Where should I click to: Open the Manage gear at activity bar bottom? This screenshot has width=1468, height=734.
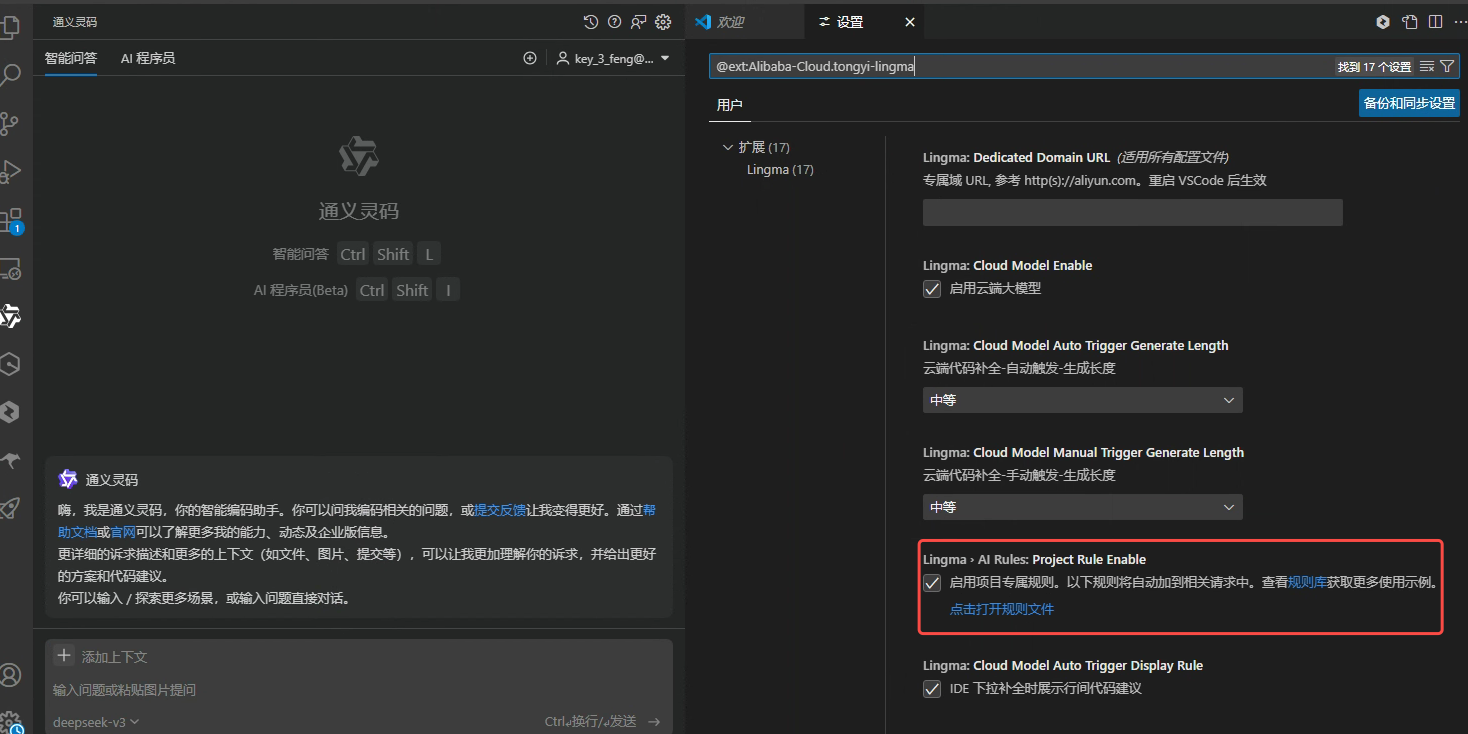pos(10,722)
